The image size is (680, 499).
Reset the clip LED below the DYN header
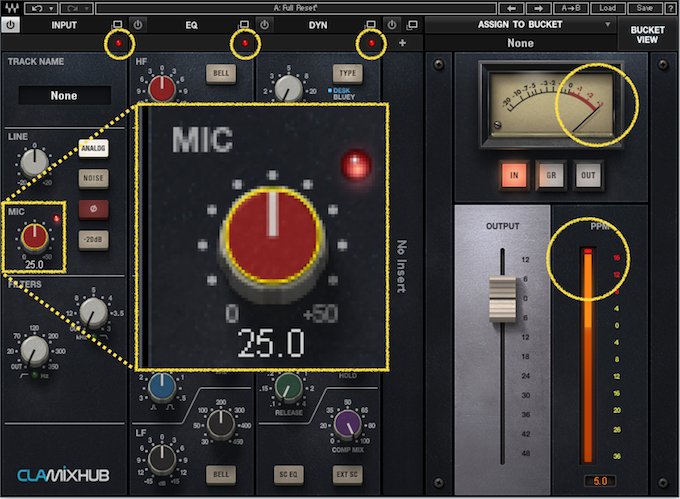[x=371, y=43]
